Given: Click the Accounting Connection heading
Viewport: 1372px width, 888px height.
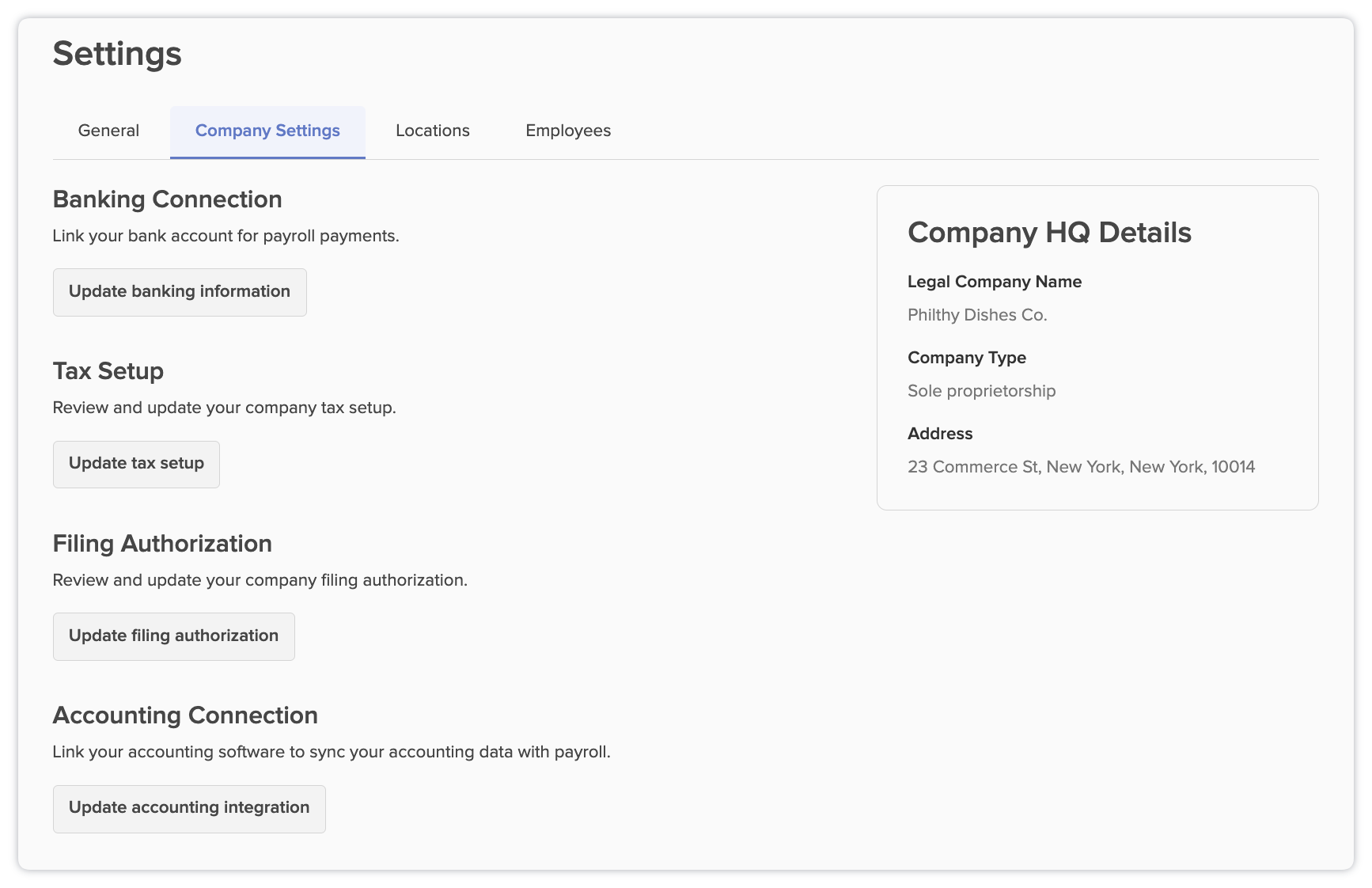Looking at the screenshot, I should [x=185, y=715].
